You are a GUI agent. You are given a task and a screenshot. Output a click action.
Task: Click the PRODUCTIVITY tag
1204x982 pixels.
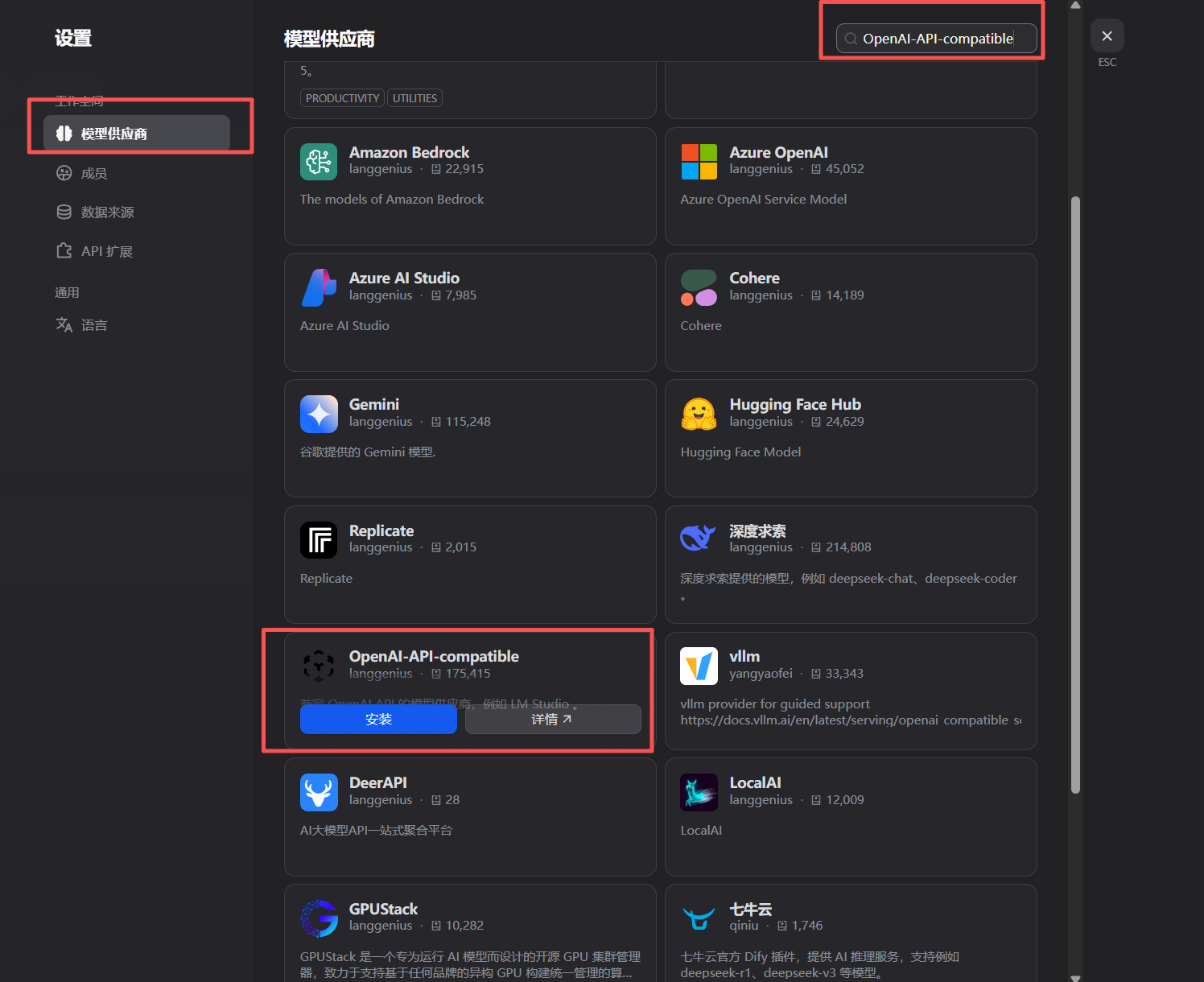[342, 98]
